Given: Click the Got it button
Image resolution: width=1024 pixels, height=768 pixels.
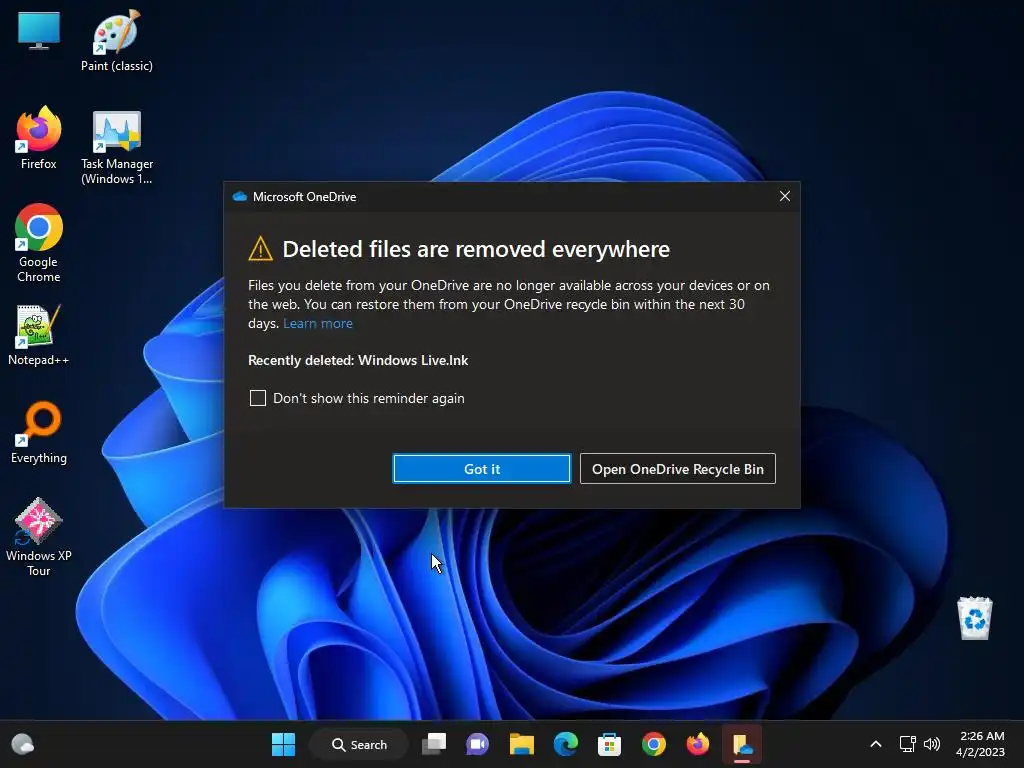Looking at the screenshot, I should pos(481,469).
